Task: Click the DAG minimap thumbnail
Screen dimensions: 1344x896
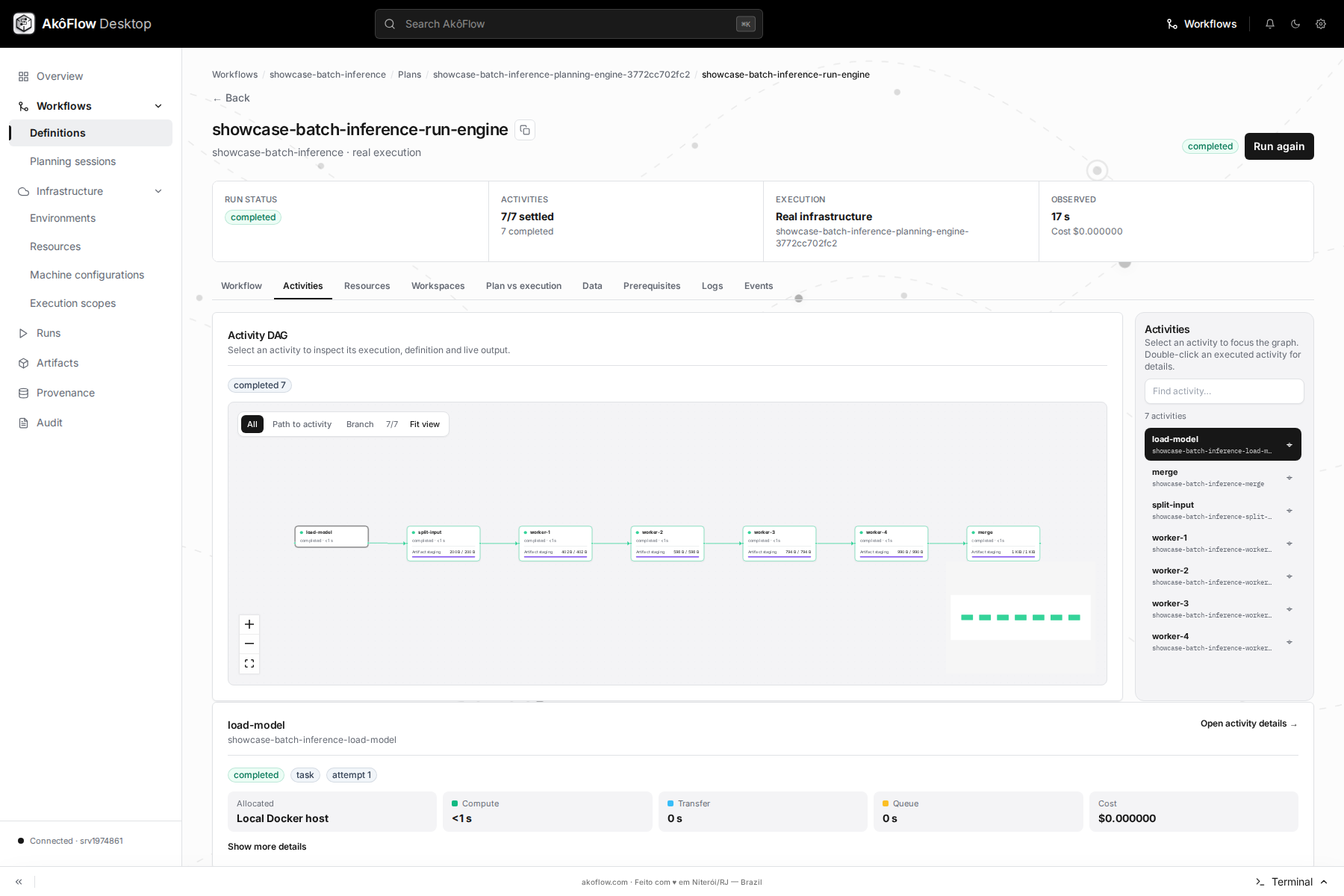Action: pyautogui.click(x=1021, y=617)
